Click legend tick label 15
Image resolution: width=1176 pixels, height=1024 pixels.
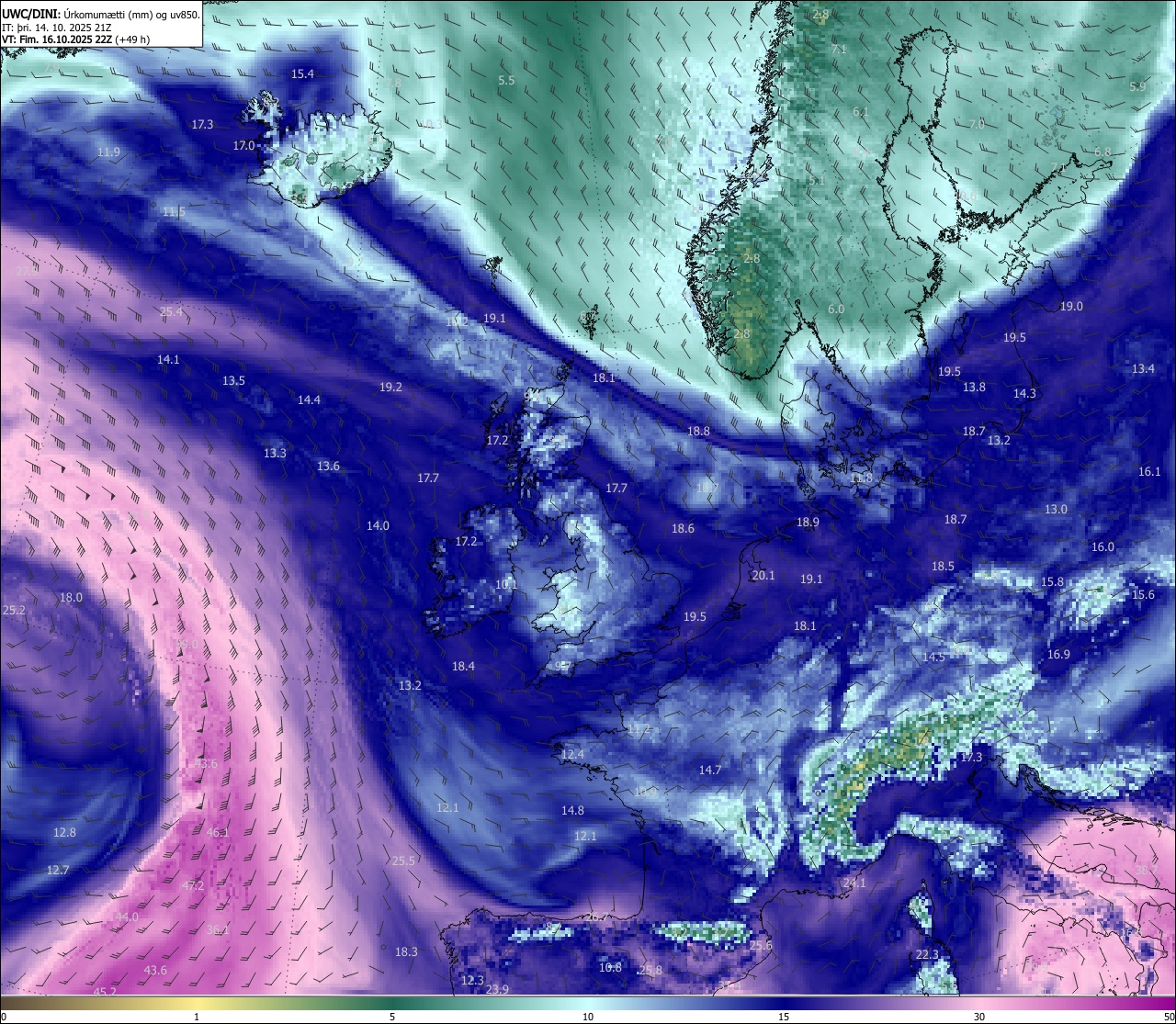click(784, 1017)
